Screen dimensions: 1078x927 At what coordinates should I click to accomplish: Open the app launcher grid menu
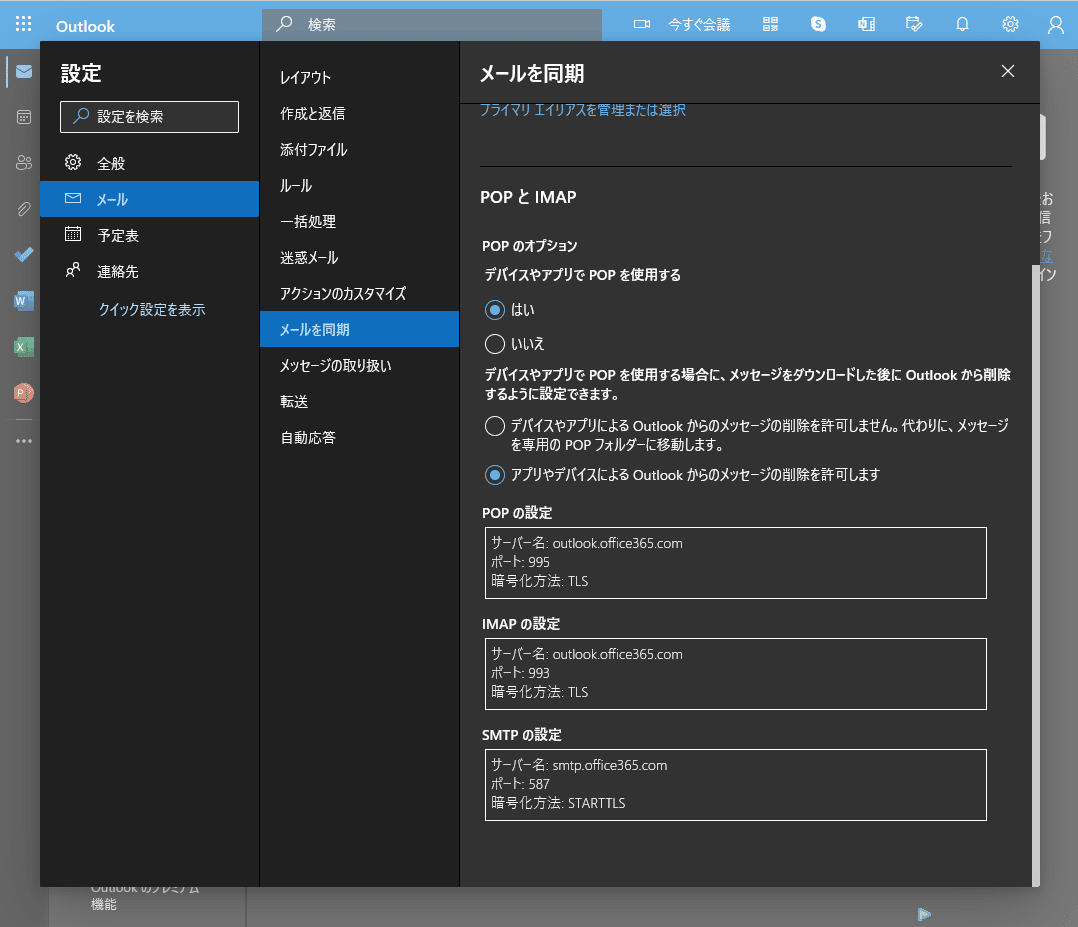23,23
